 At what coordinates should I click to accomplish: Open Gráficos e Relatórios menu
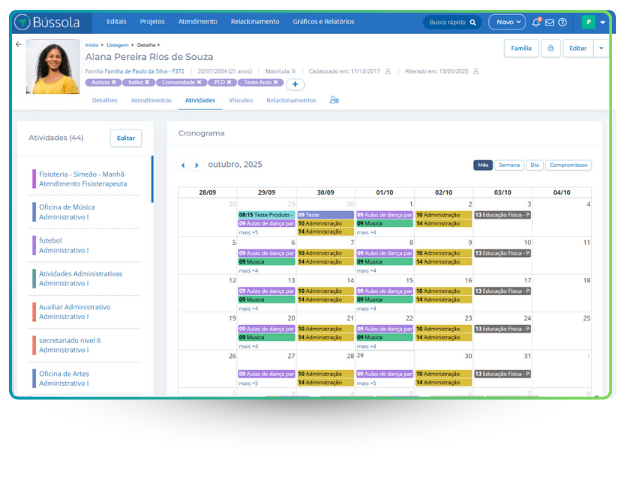323,22
